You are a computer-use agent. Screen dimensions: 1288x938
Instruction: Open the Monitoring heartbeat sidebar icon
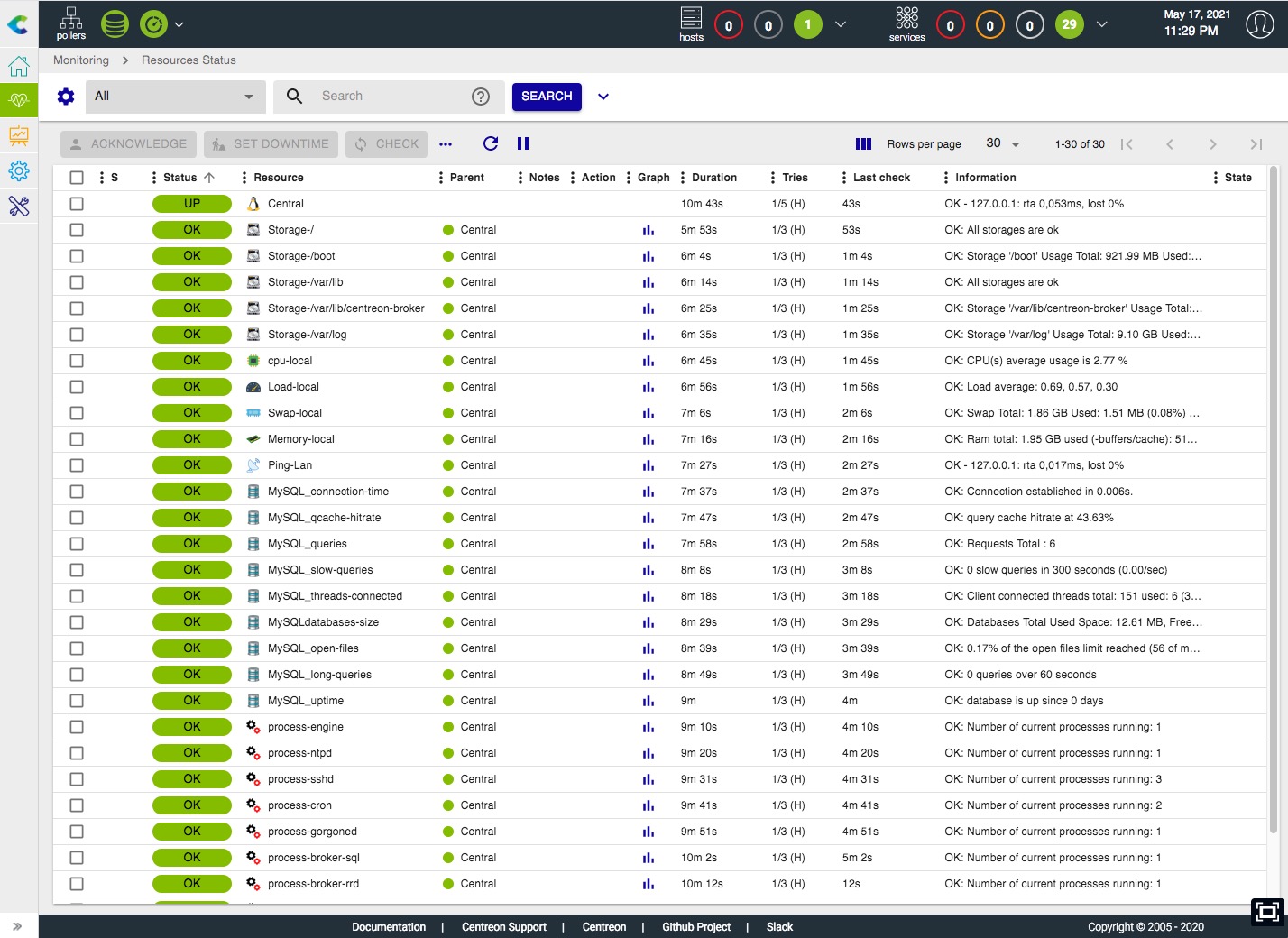coord(19,101)
